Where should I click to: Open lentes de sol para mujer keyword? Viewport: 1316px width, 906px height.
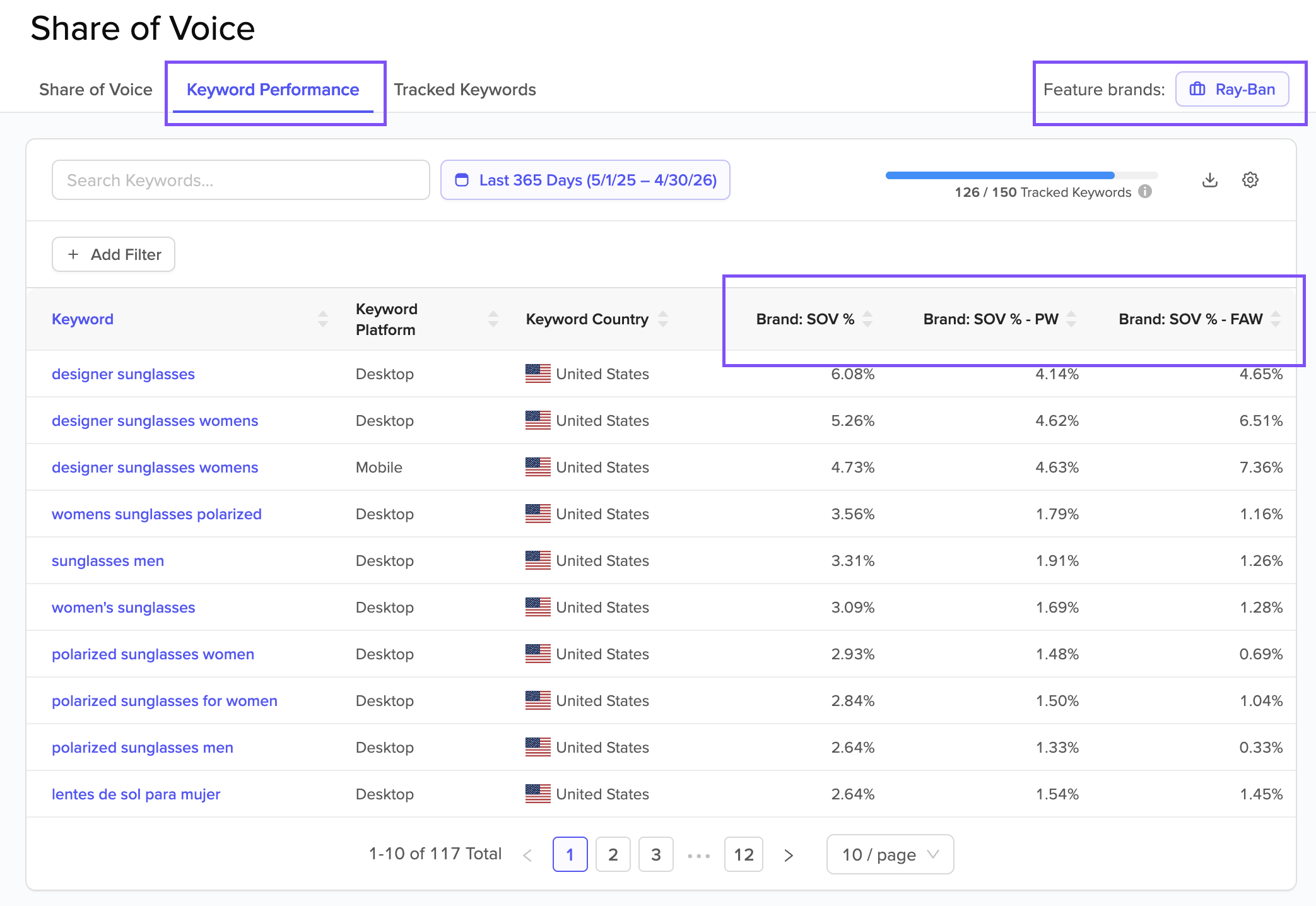point(136,794)
